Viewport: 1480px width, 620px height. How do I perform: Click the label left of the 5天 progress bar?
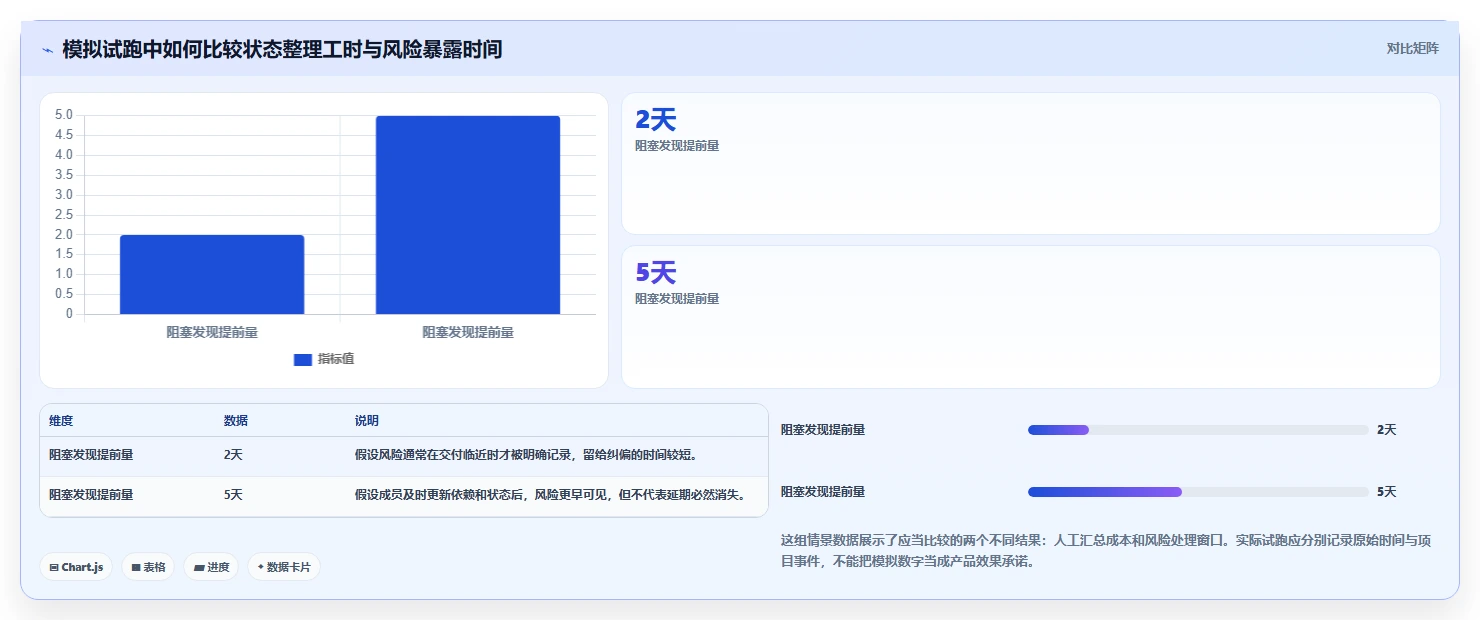tap(823, 492)
